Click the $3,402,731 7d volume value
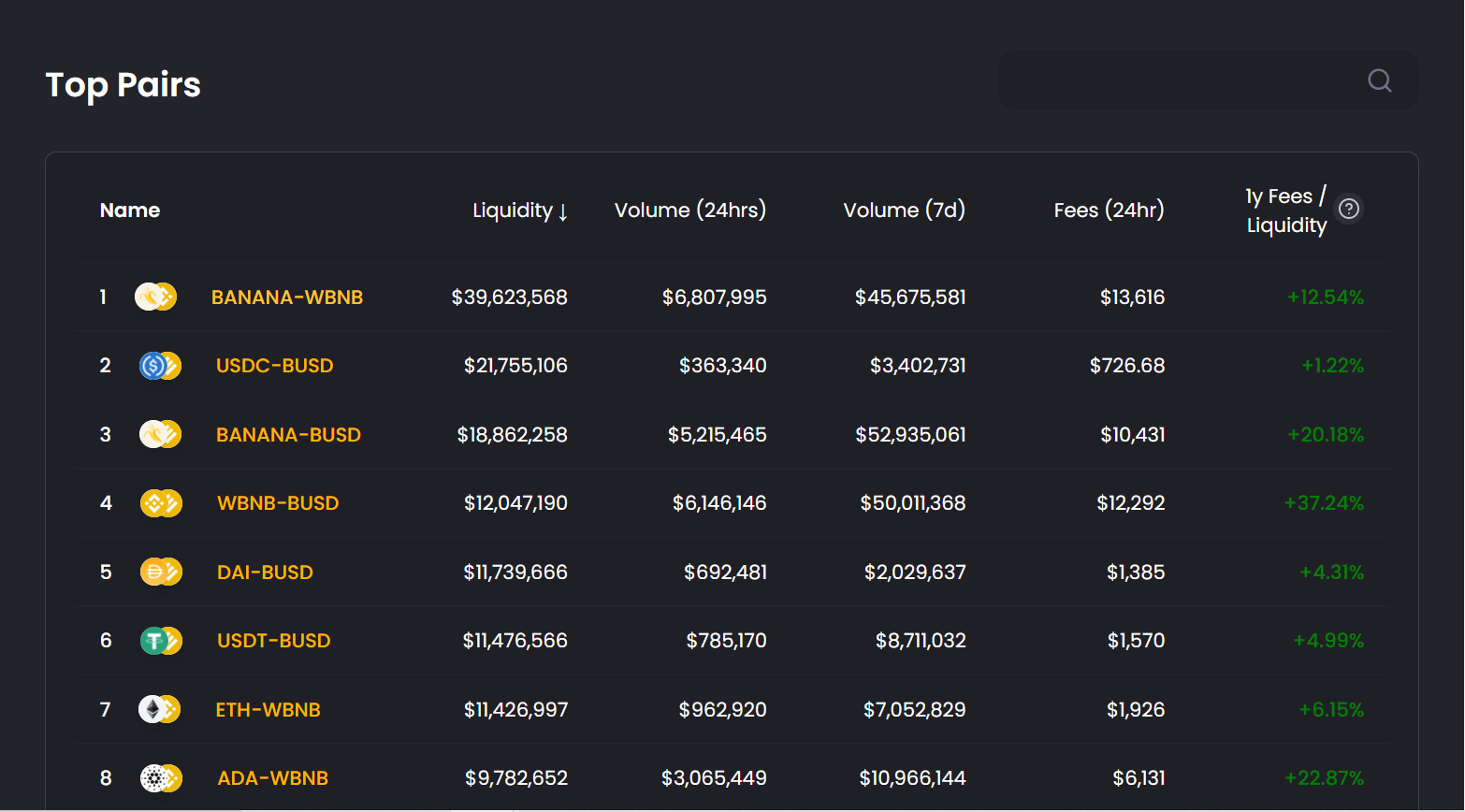This screenshot has width=1465, height=812. pyautogui.click(x=918, y=366)
